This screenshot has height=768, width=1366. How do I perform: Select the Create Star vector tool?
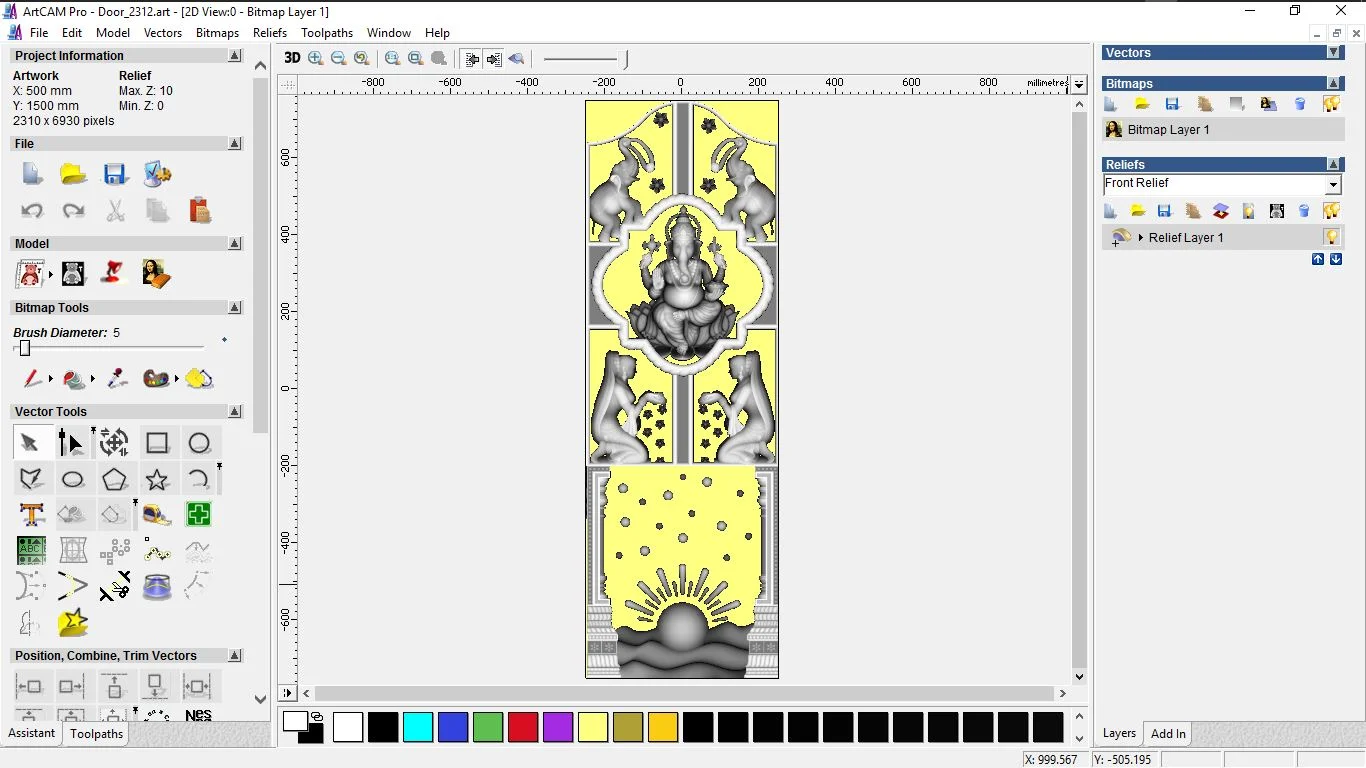157,479
